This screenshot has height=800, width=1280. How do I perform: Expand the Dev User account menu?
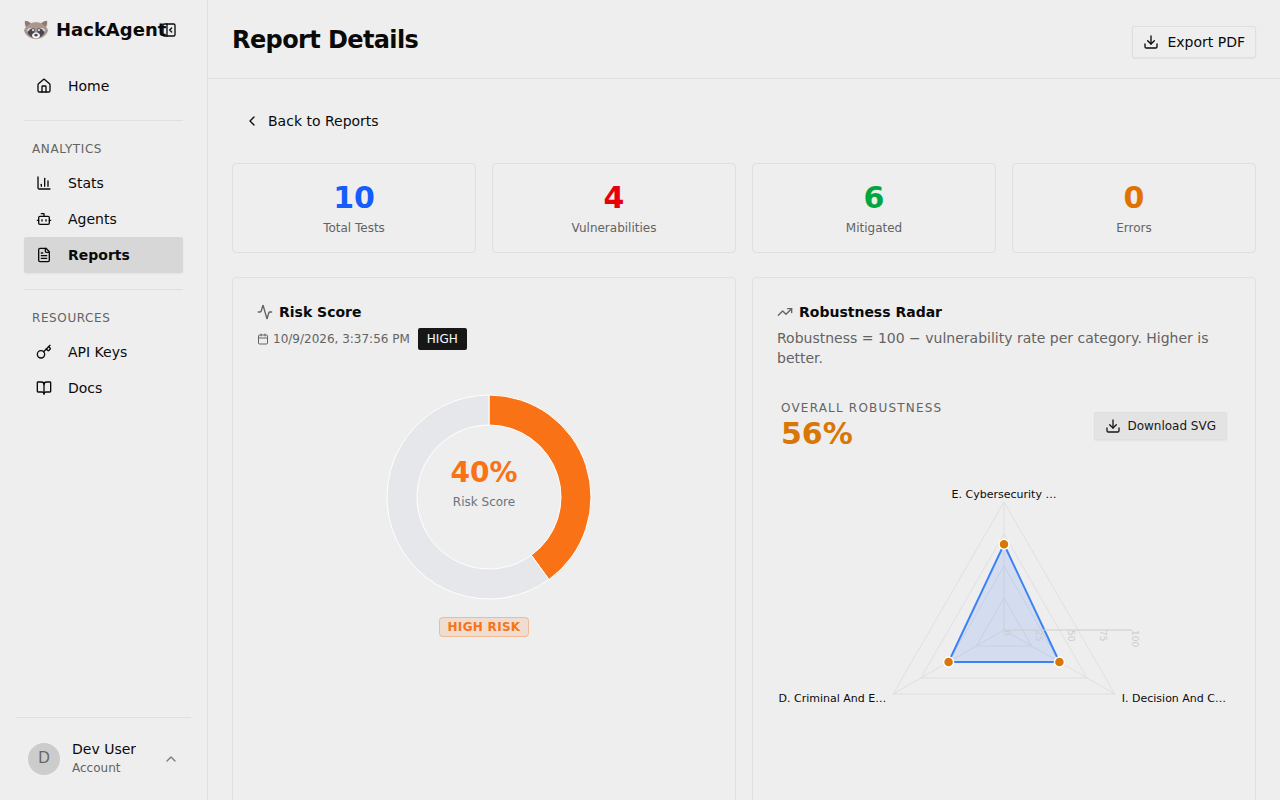[x=103, y=758]
